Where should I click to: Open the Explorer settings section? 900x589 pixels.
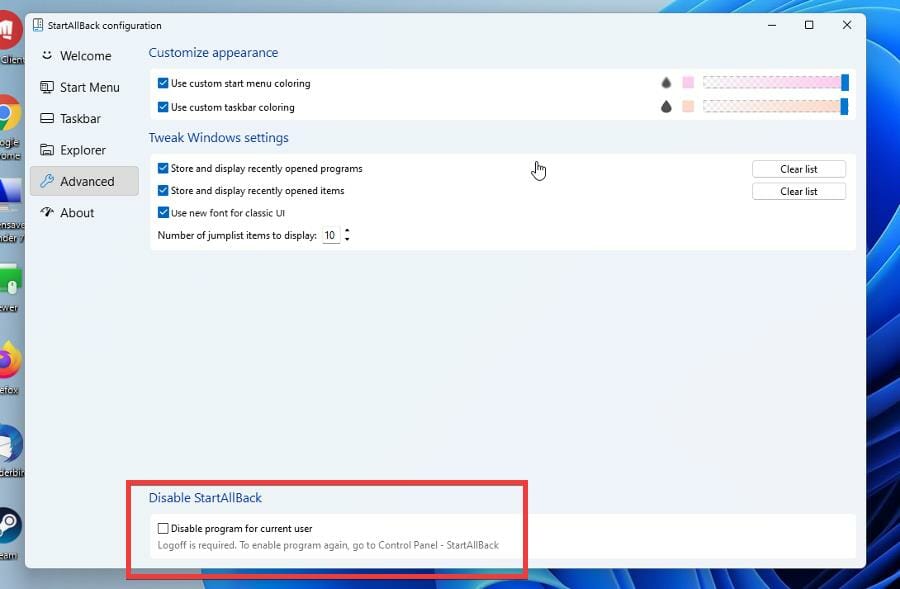(46, 150)
